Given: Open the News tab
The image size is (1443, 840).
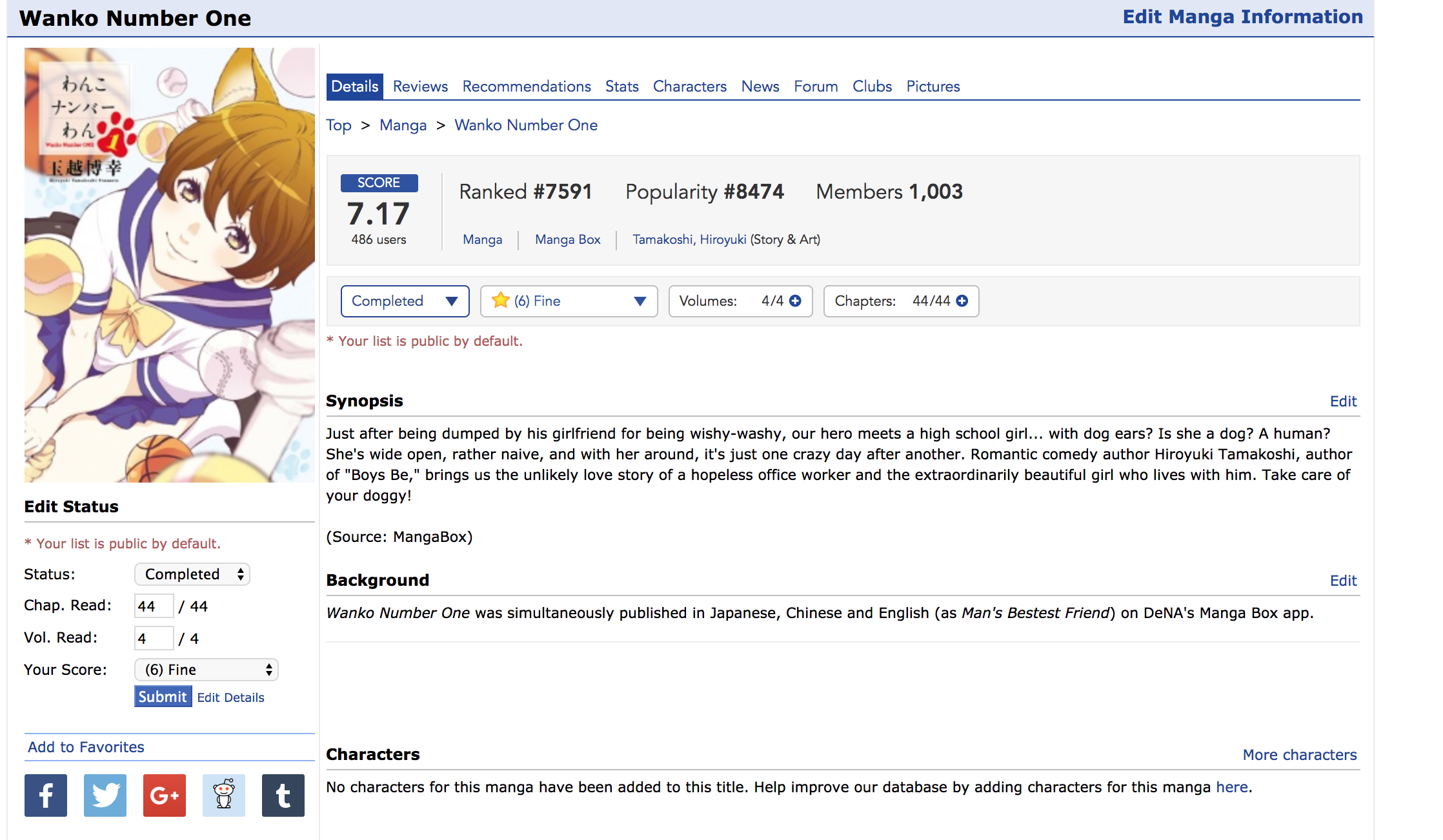Looking at the screenshot, I should [x=760, y=86].
